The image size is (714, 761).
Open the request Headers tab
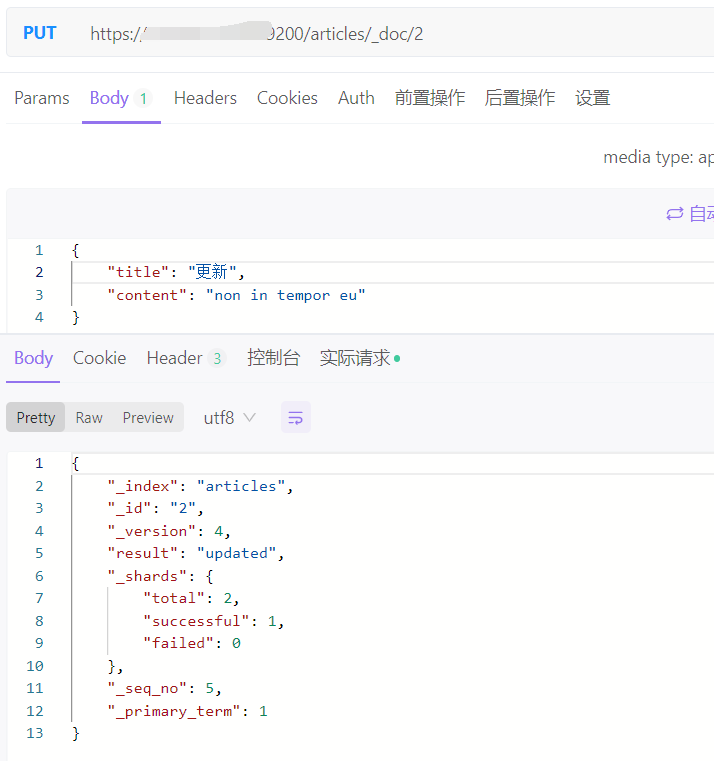[x=205, y=98]
